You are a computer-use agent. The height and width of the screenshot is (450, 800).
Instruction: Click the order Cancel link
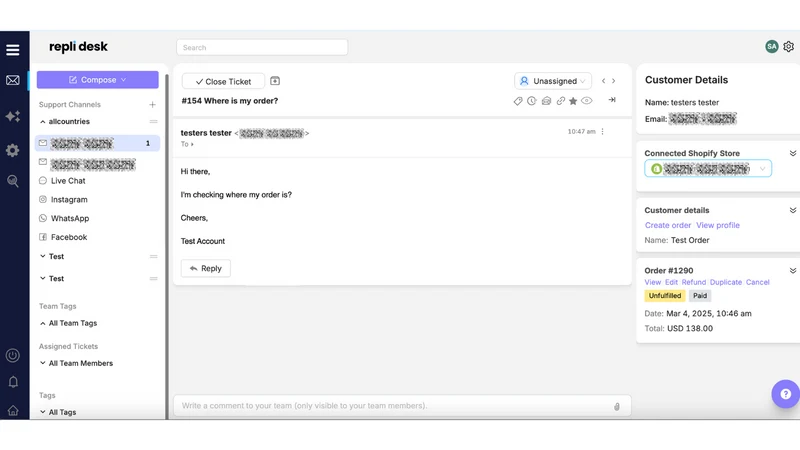pos(758,282)
